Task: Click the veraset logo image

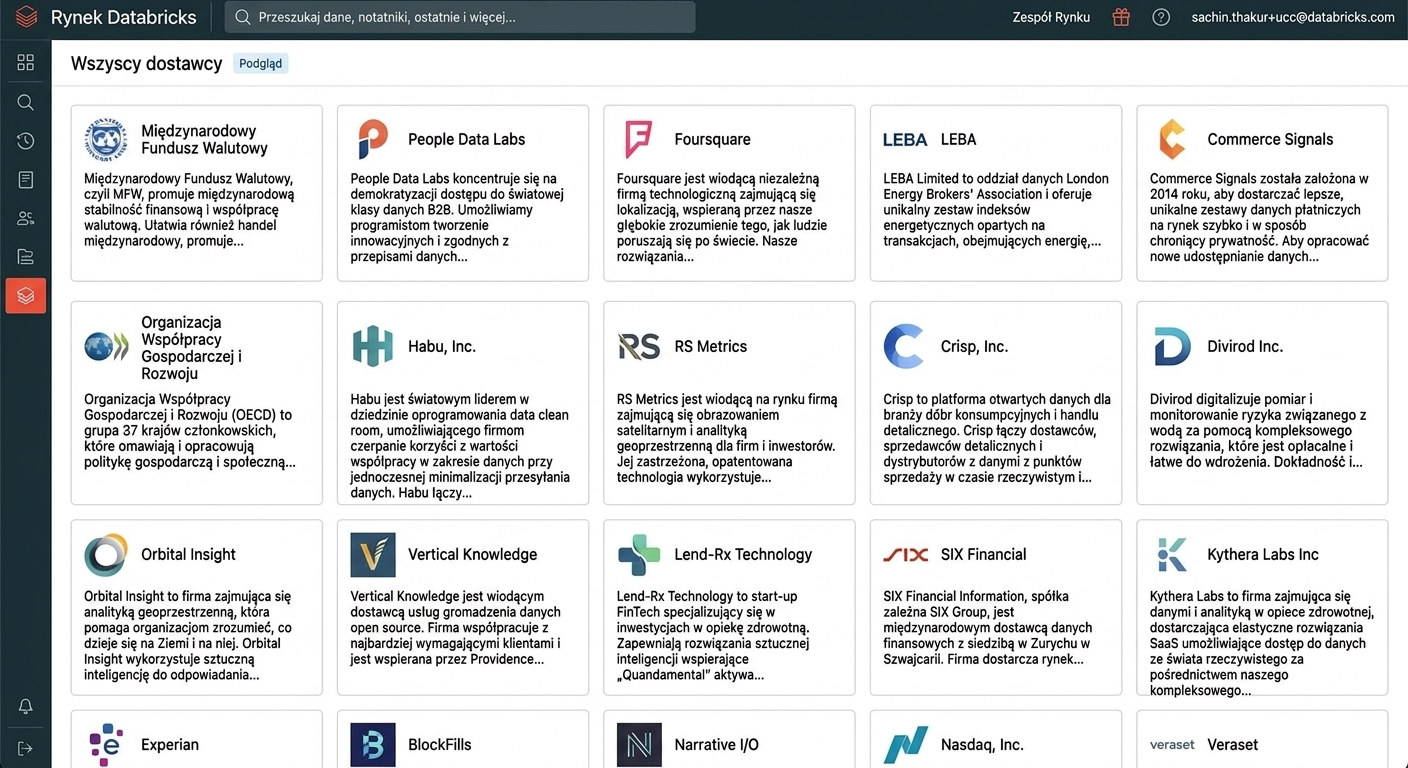Action: [1172, 744]
